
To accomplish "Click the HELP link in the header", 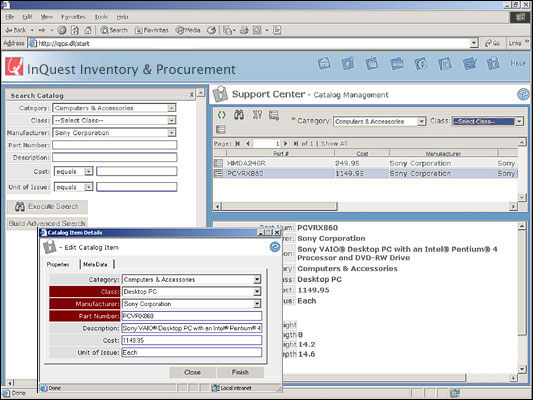I will tap(518, 63).
